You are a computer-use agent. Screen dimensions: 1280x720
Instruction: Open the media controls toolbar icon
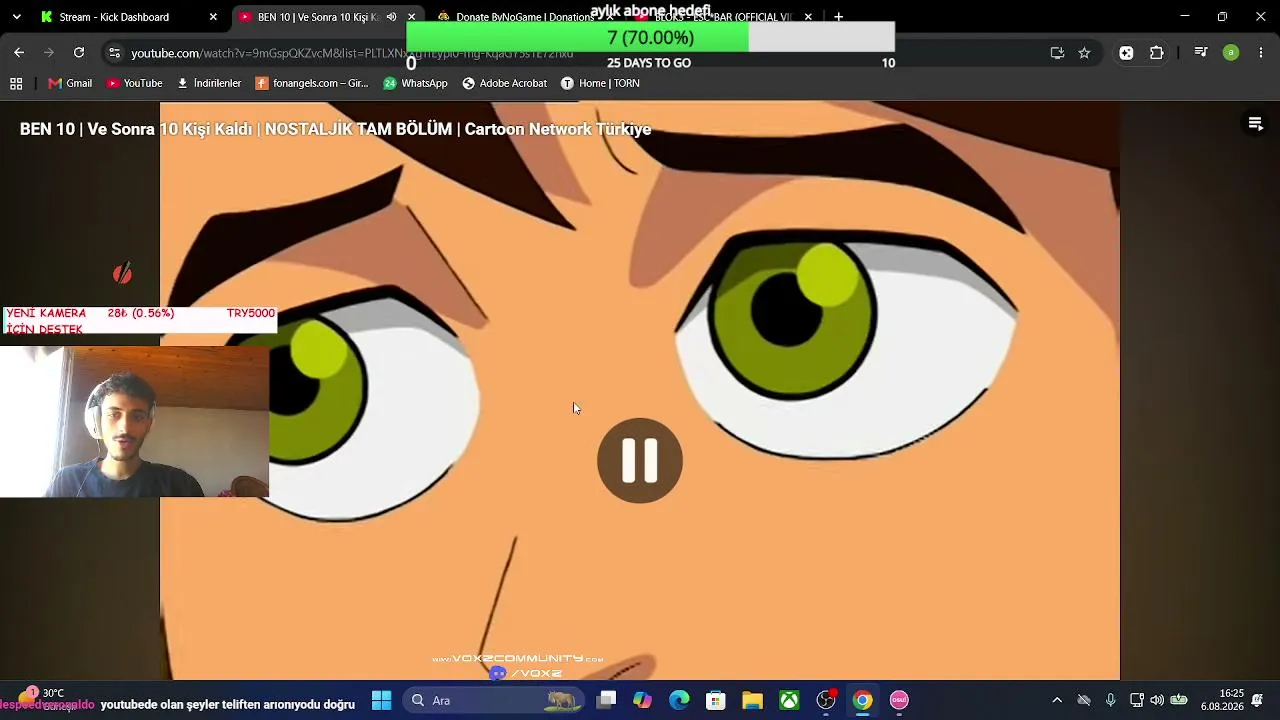1201,53
